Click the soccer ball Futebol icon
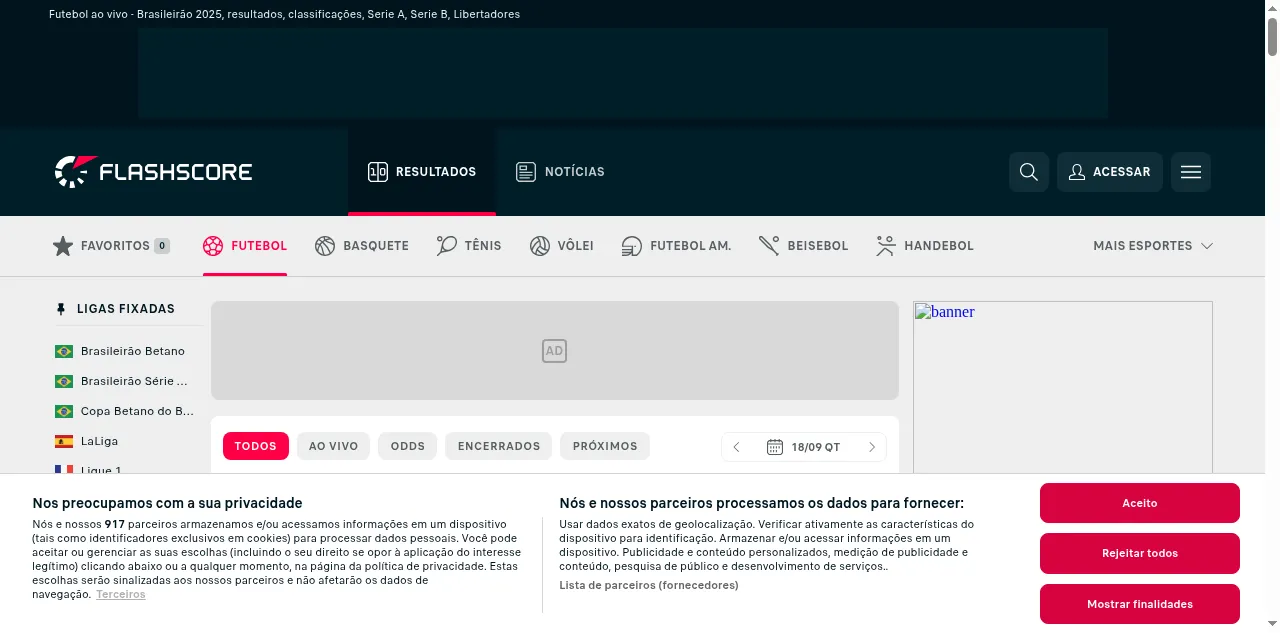Image resolution: width=1280 pixels, height=633 pixels. tap(213, 246)
